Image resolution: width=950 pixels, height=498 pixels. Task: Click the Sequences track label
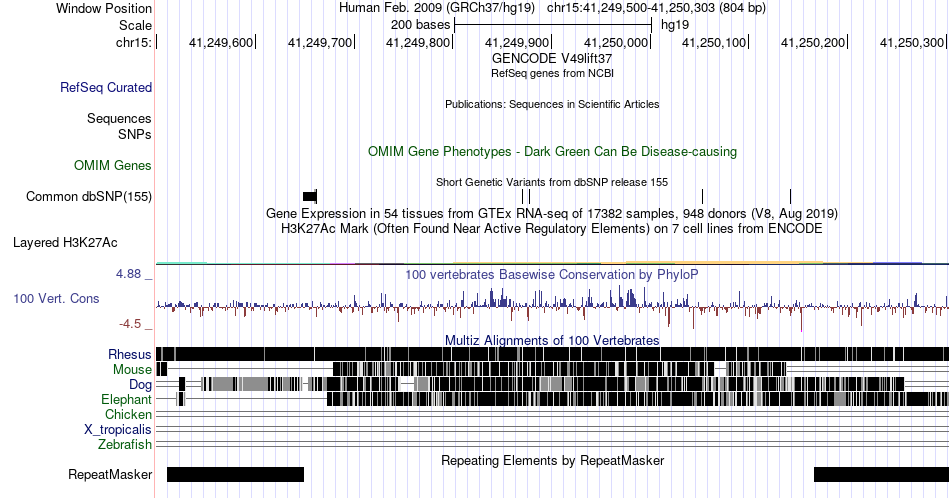tap(119, 118)
